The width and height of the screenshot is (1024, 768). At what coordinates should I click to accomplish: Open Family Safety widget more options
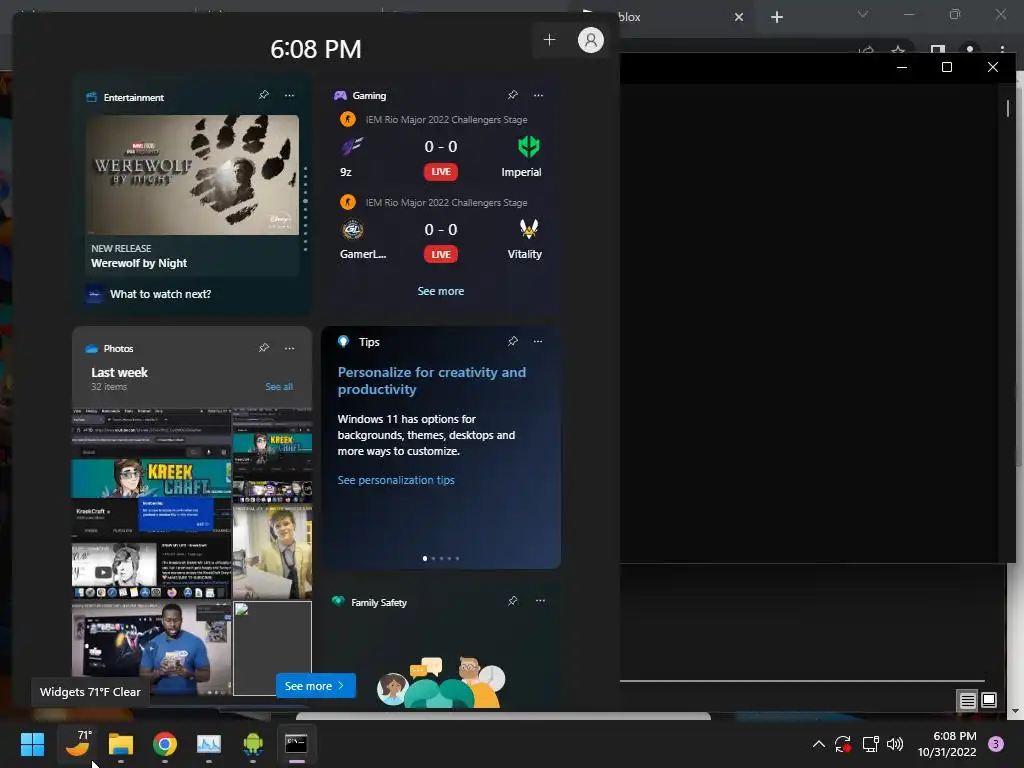540,601
